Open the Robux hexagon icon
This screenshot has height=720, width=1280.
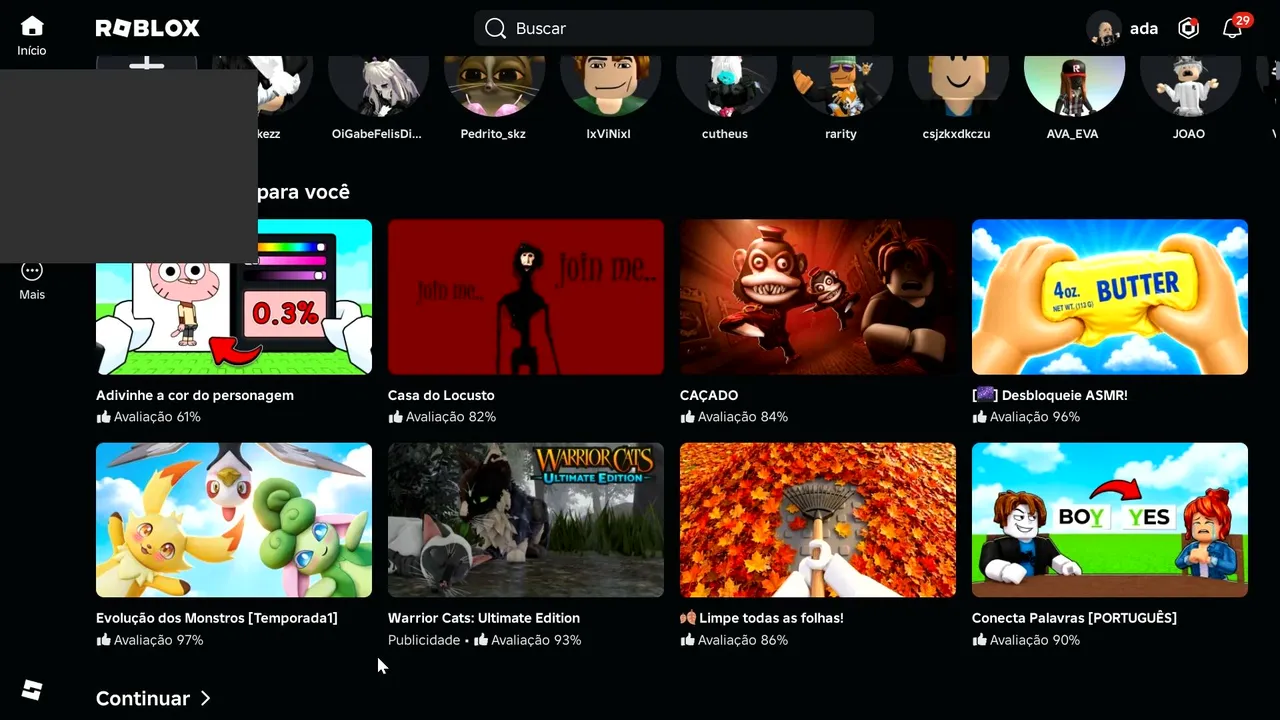point(1188,28)
